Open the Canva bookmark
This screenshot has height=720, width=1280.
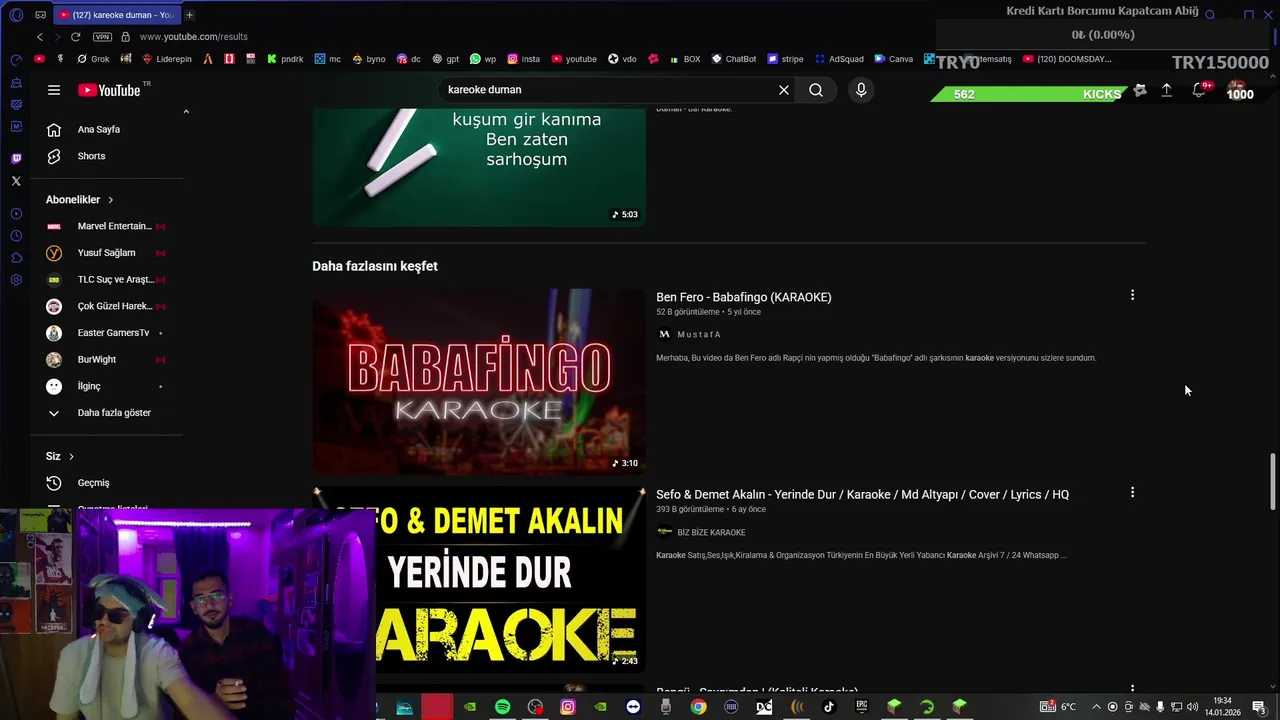click(x=894, y=59)
